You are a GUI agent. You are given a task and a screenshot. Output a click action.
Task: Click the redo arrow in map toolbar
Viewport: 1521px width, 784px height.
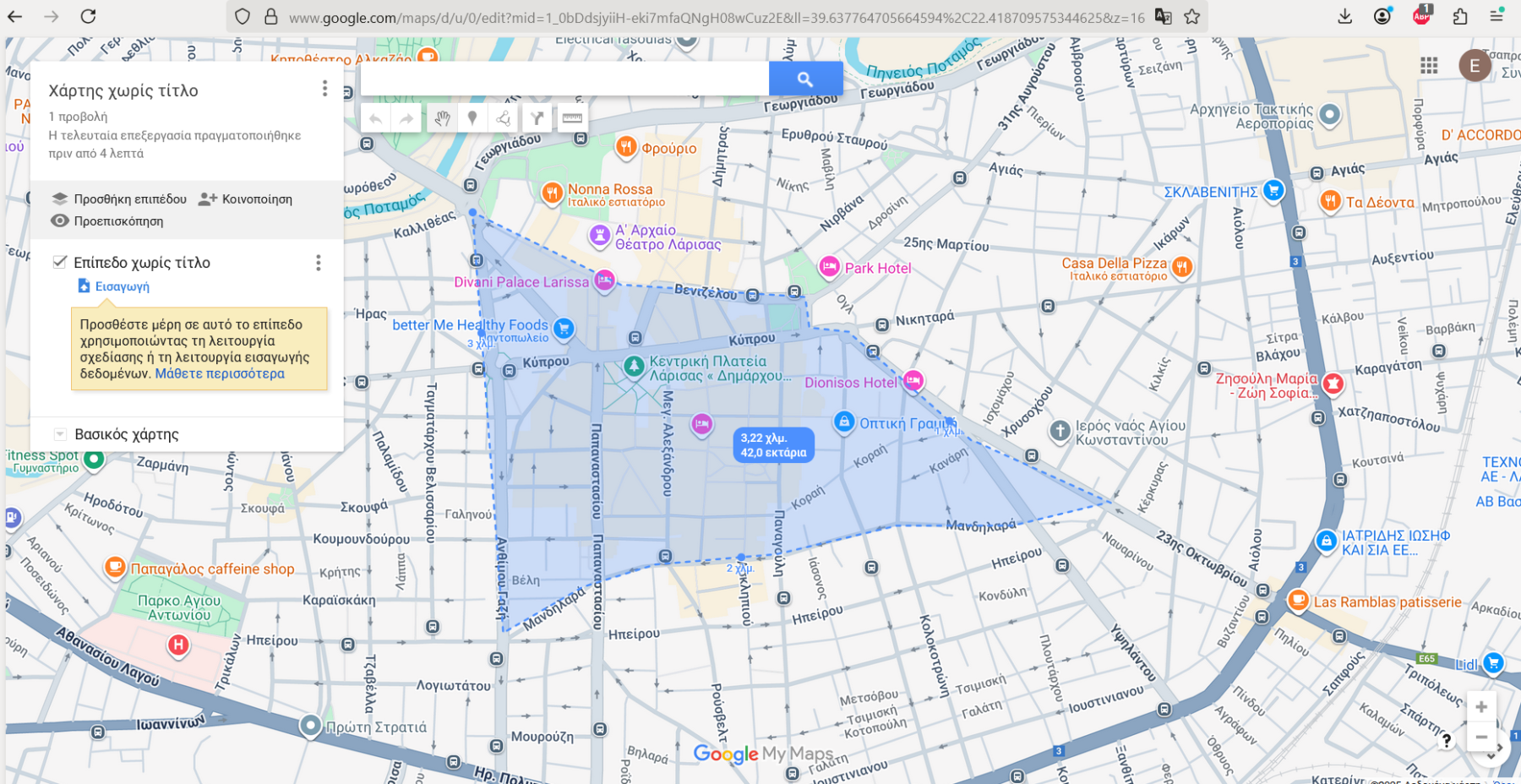tap(406, 118)
